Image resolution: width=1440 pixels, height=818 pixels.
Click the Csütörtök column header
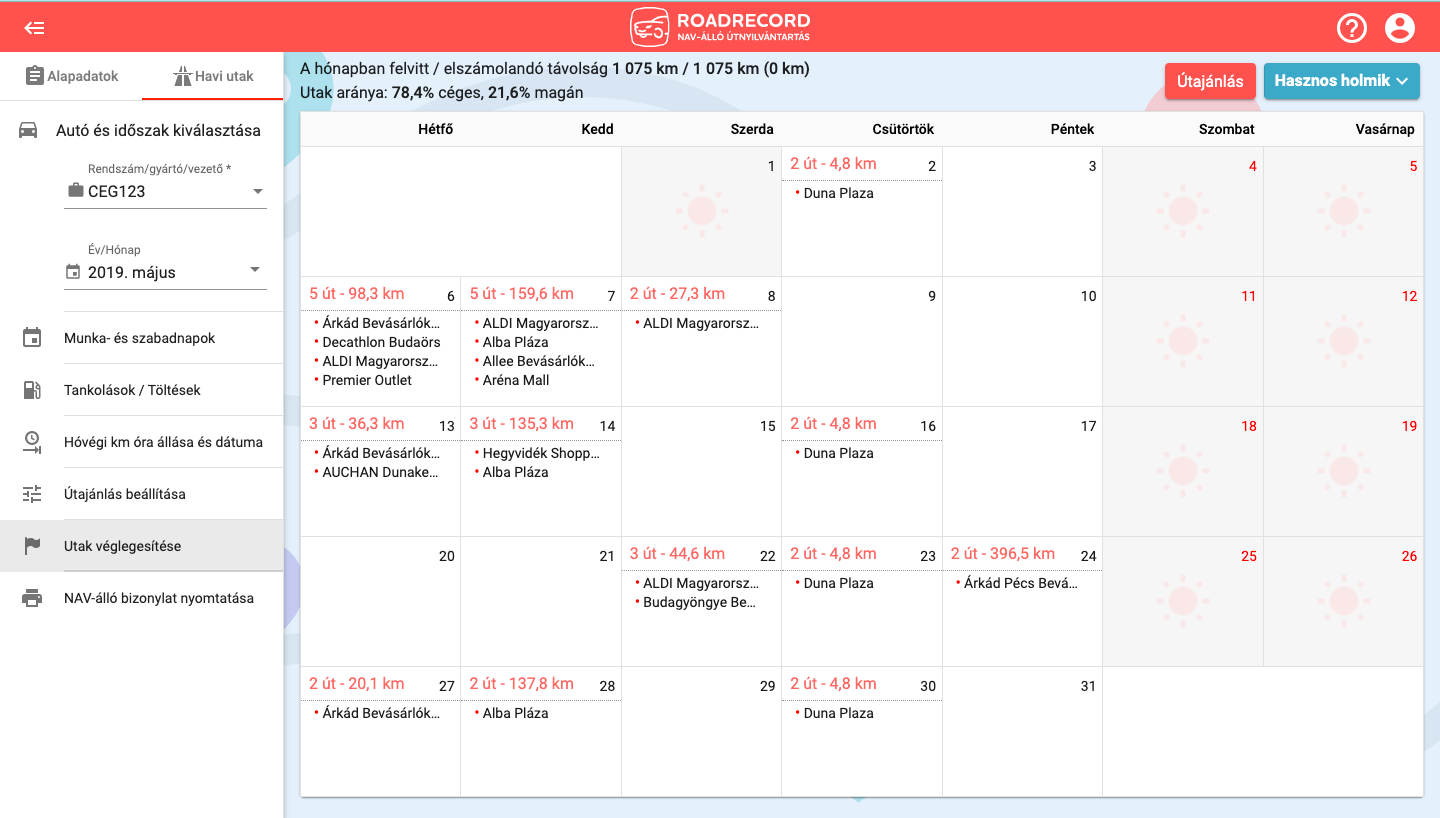(903, 129)
